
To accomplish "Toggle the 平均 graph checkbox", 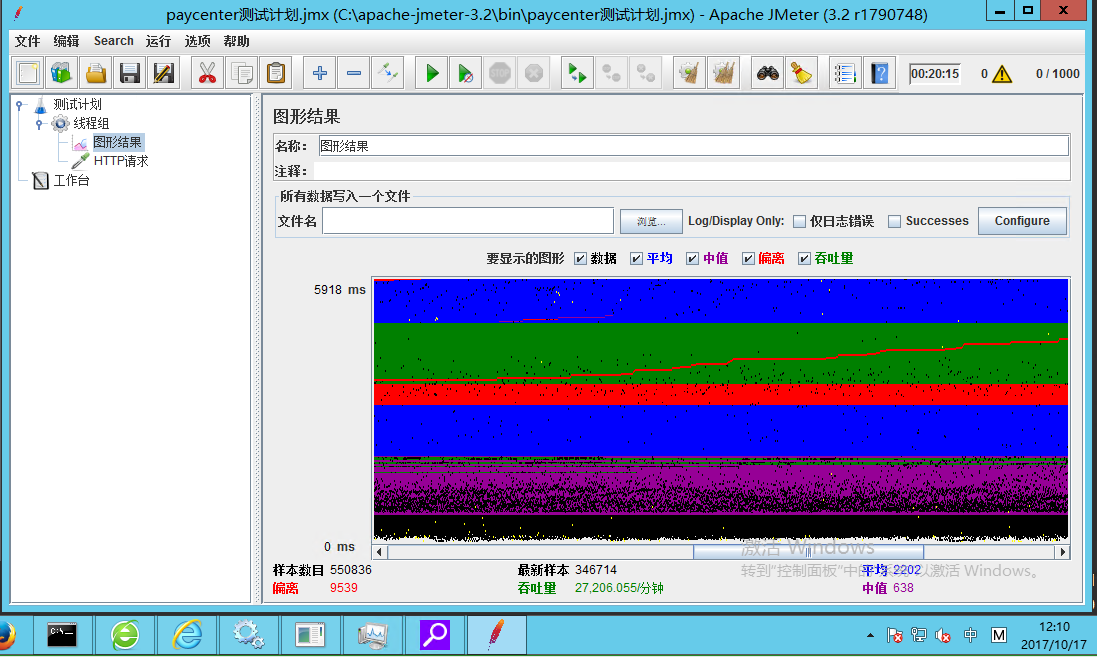I will [636, 259].
